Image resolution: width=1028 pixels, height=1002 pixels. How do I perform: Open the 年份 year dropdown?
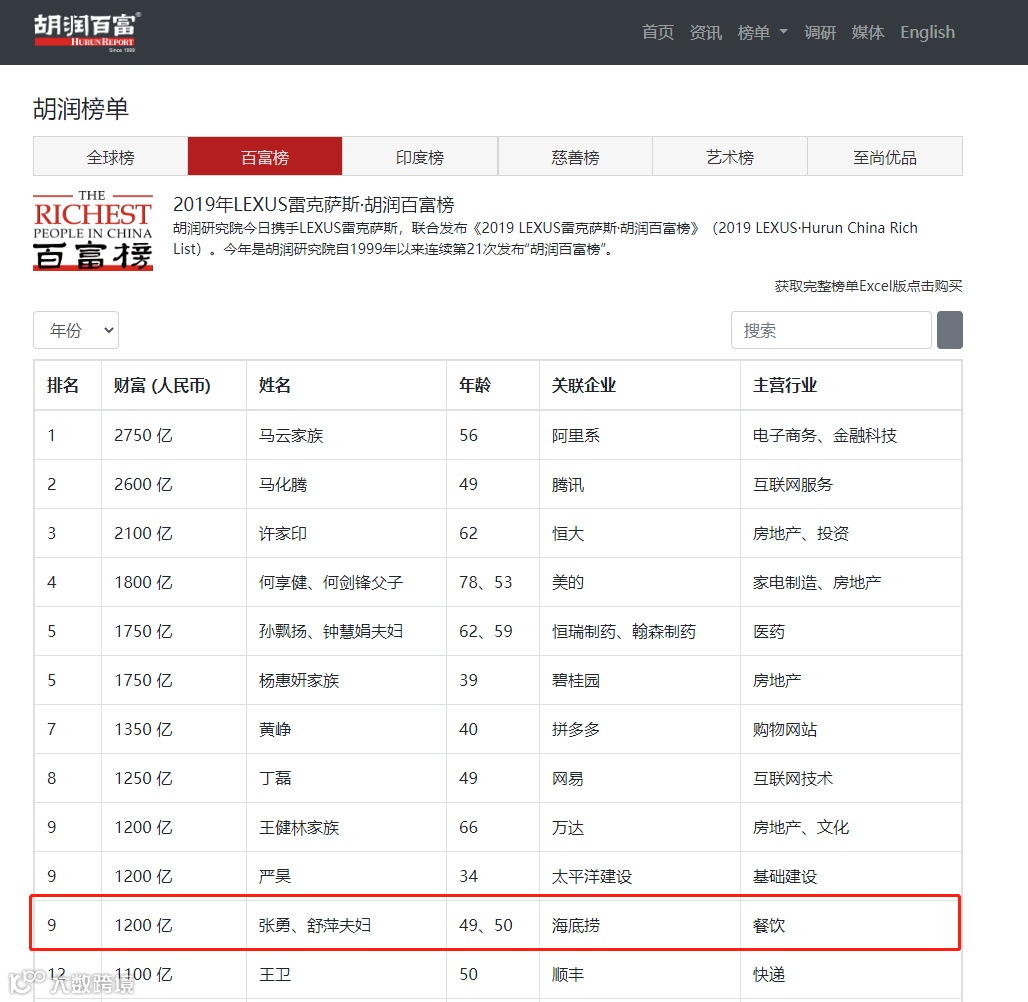tap(76, 330)
